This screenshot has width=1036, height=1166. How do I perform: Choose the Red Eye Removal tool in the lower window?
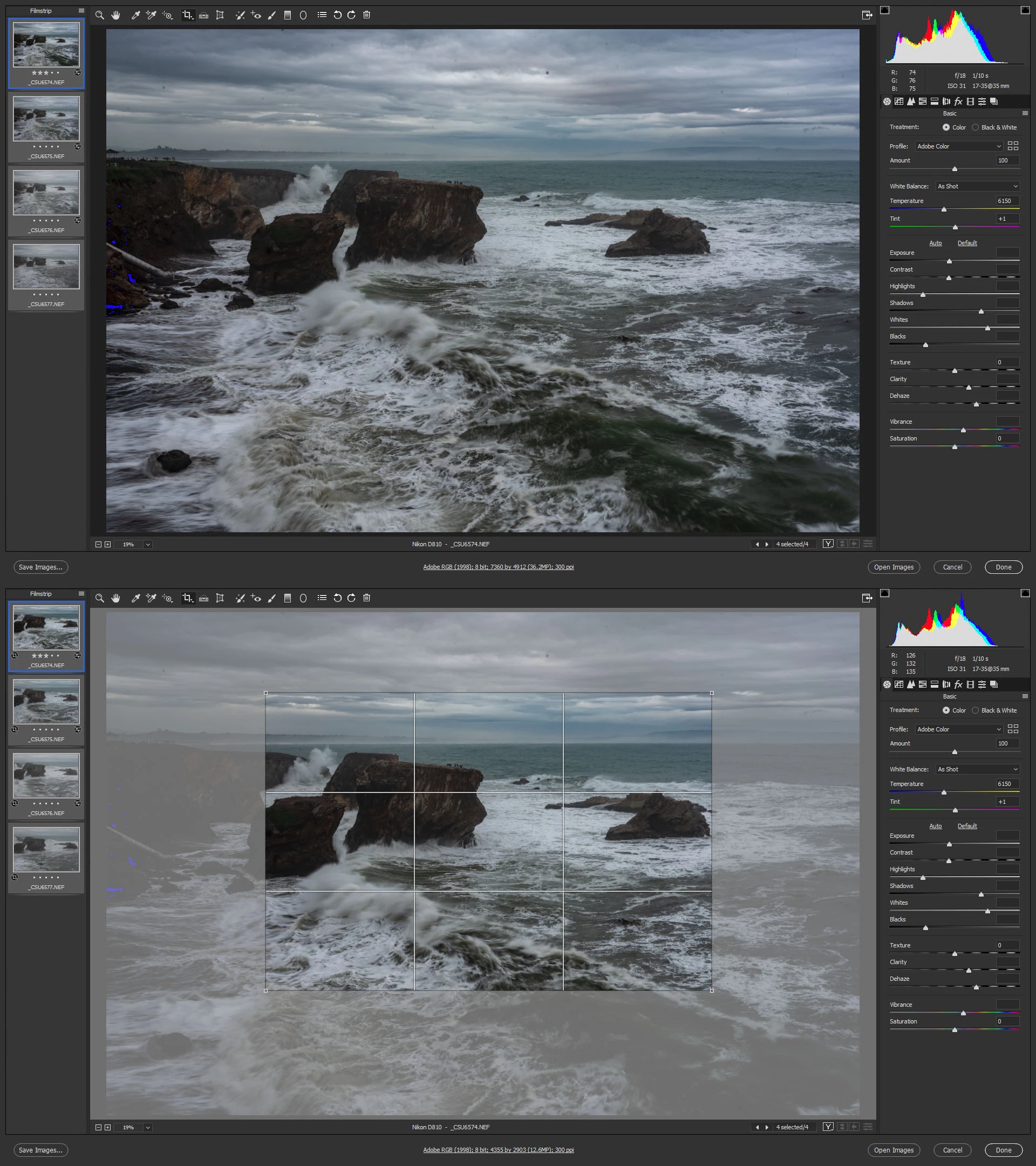tap(256, 598)
